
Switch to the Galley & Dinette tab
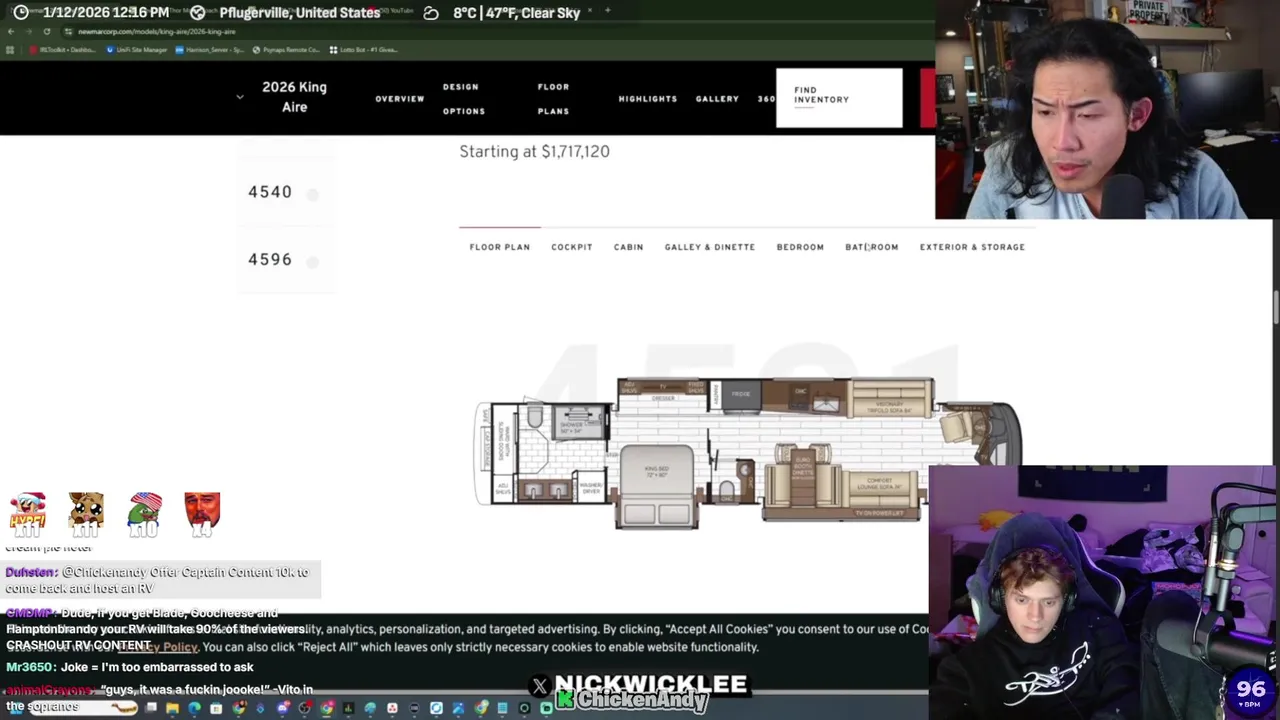click(x=710, y=247)
